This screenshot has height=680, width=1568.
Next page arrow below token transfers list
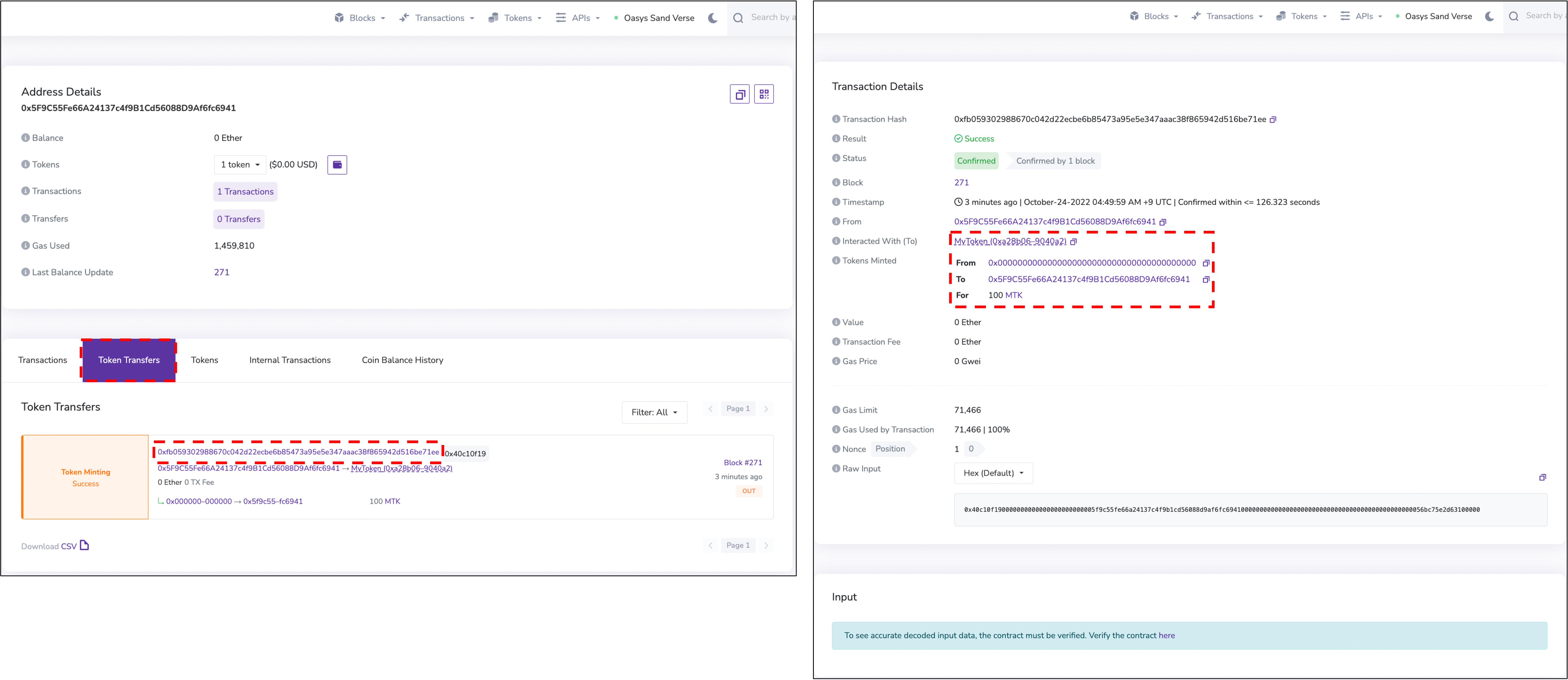click(766, 545)
